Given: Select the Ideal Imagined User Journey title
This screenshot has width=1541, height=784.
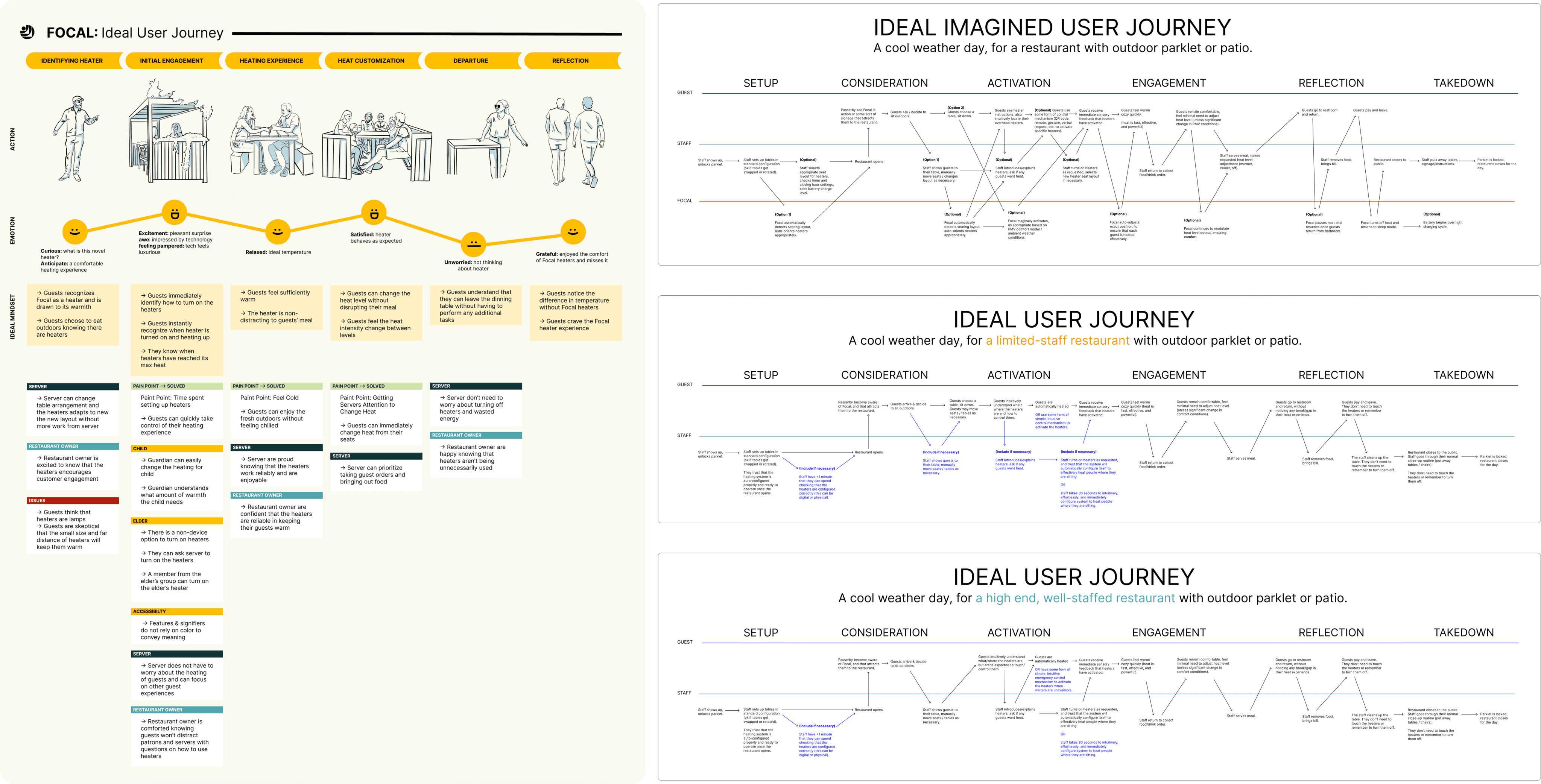Looking at the screenshot, I should [1052, 28].
